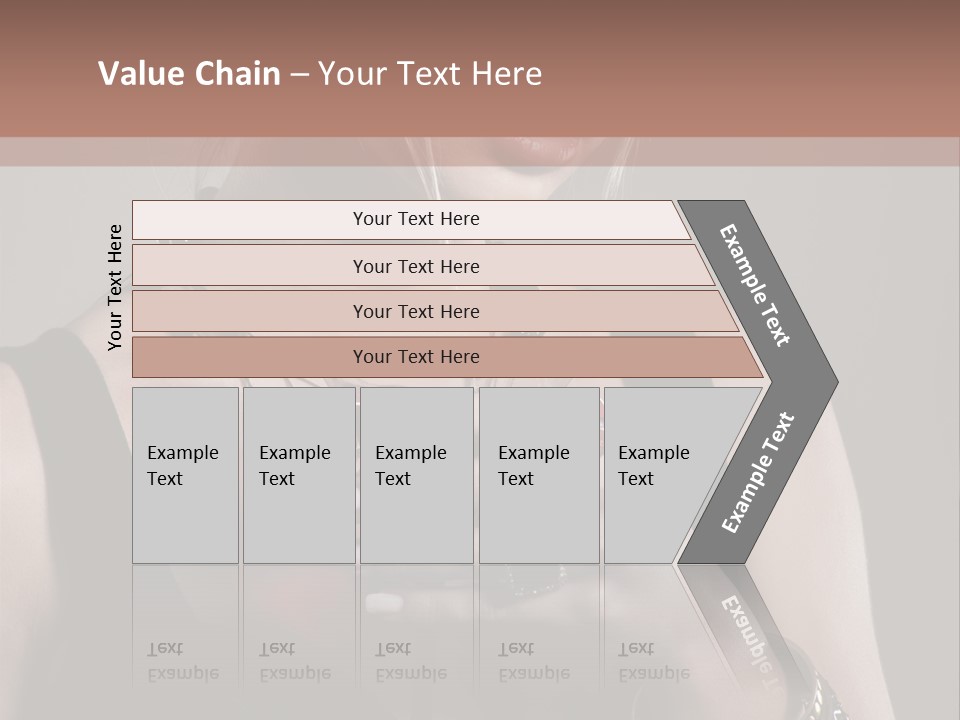The width and height of the screenshot is (960, 720).
Task: Click the bold "Value Chain" title text
Action: tap(189, 74)
